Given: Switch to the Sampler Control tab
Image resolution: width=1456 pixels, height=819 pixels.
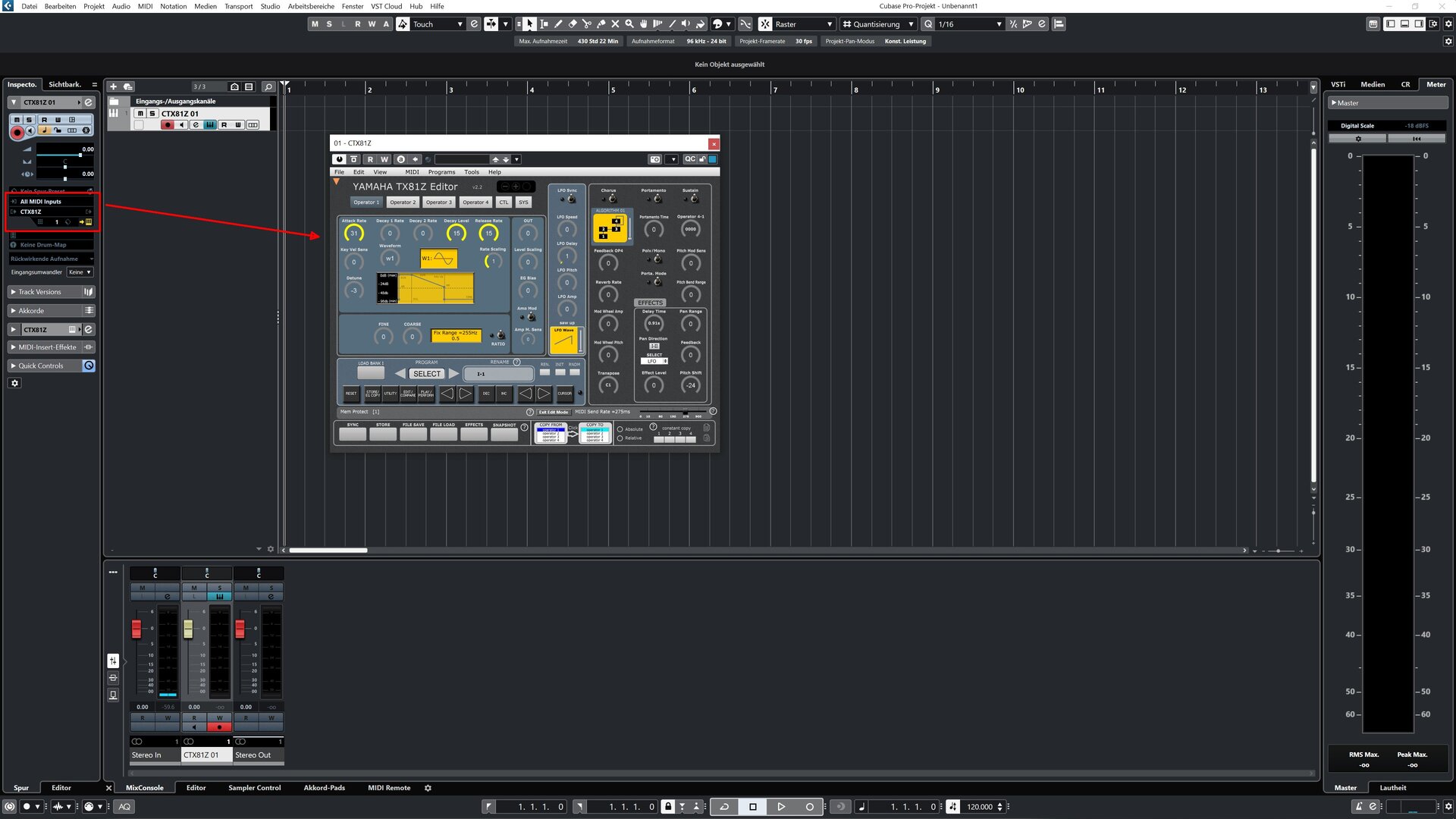Looking at the screenshot, I should (x=254, y=788).
